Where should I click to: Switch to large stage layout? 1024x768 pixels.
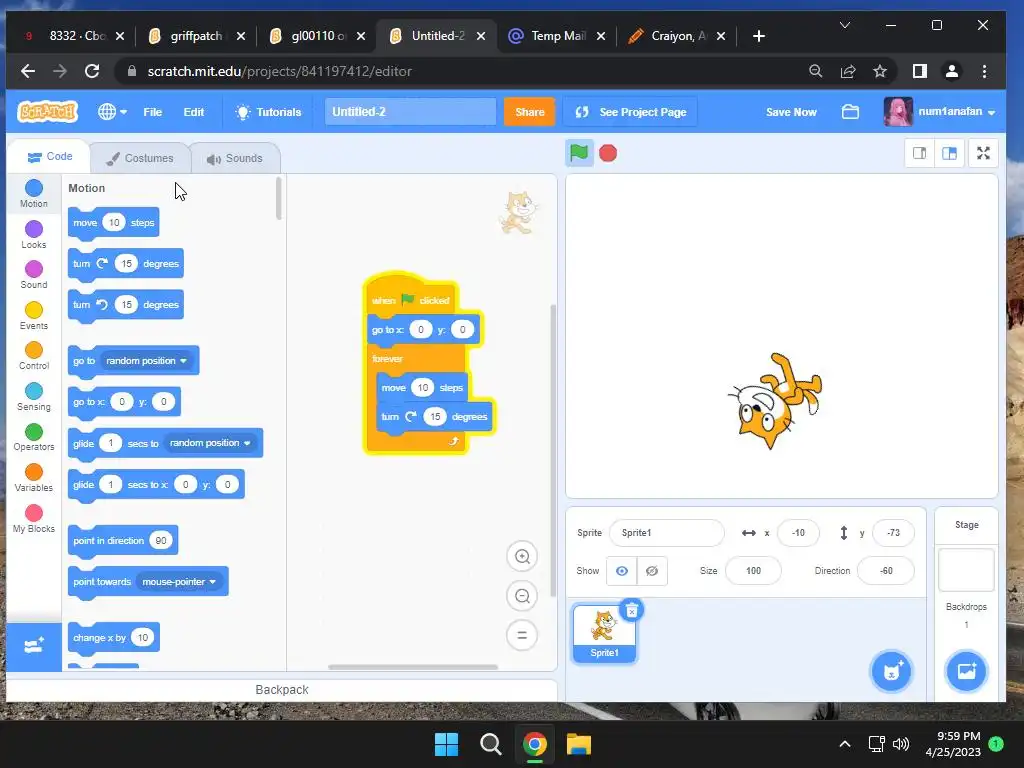coord(950,153)
